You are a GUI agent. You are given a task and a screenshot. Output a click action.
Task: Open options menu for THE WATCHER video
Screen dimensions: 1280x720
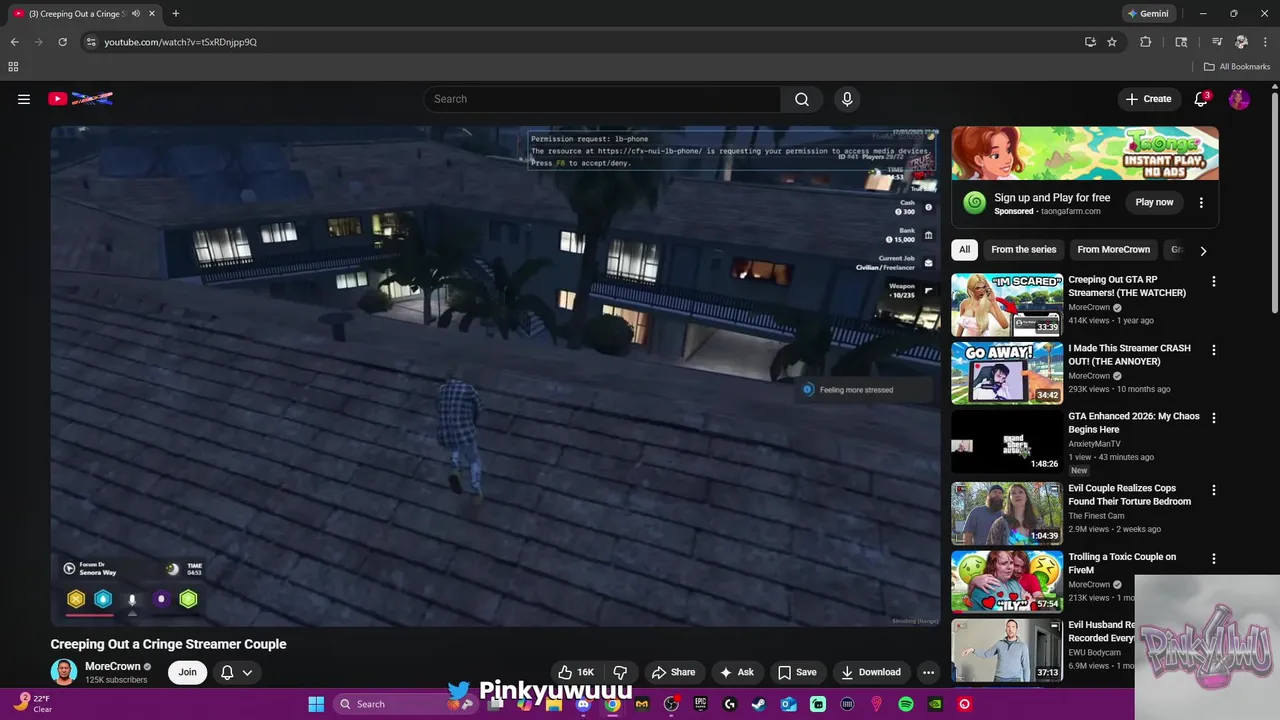pyautogui.click(x=1213, y=282)
